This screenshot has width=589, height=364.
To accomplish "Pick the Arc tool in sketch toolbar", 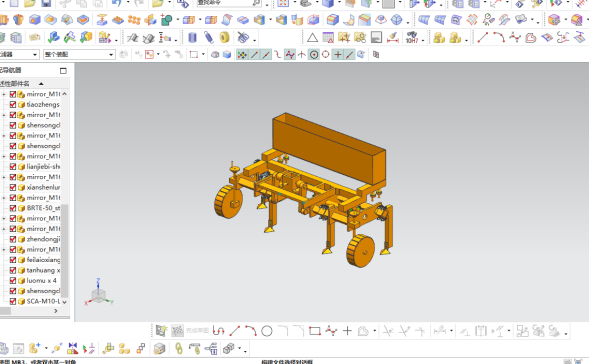I will [251, 331].
